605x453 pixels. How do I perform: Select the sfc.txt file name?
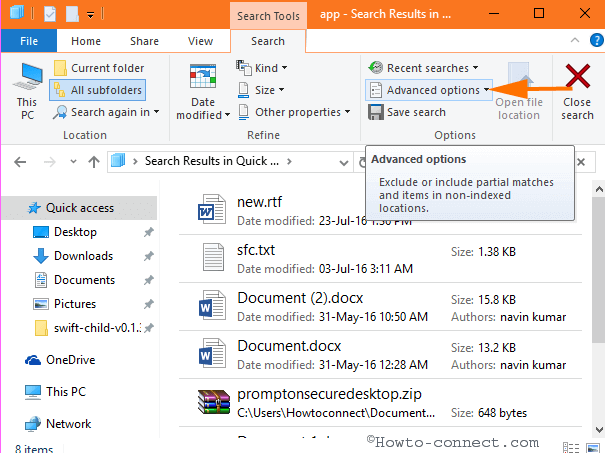256,250
